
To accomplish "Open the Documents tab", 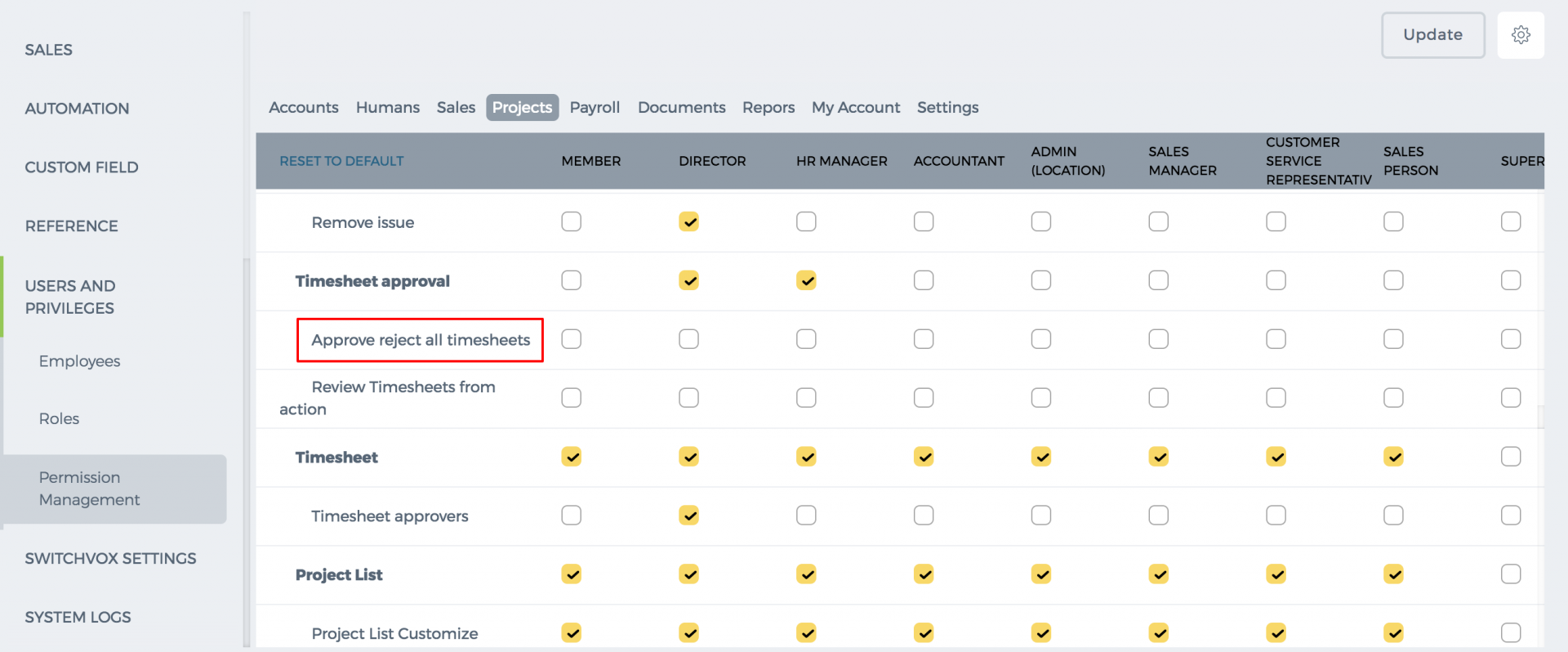I will coord(681,107).
